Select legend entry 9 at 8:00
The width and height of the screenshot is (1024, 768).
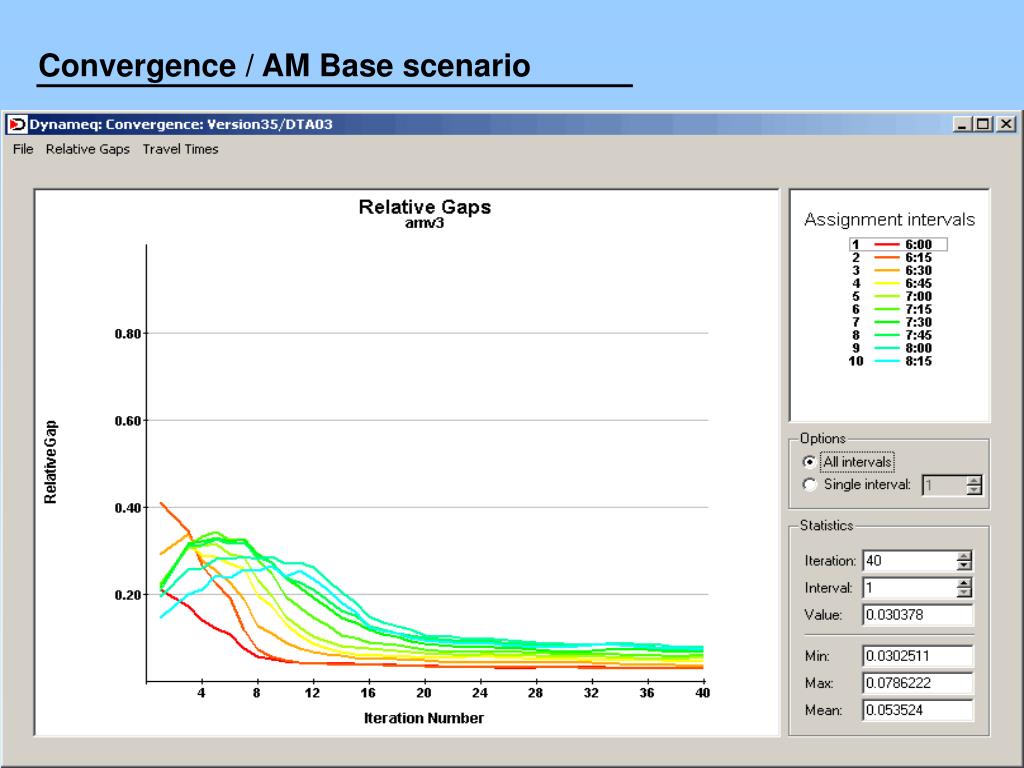tap(892, 348)
